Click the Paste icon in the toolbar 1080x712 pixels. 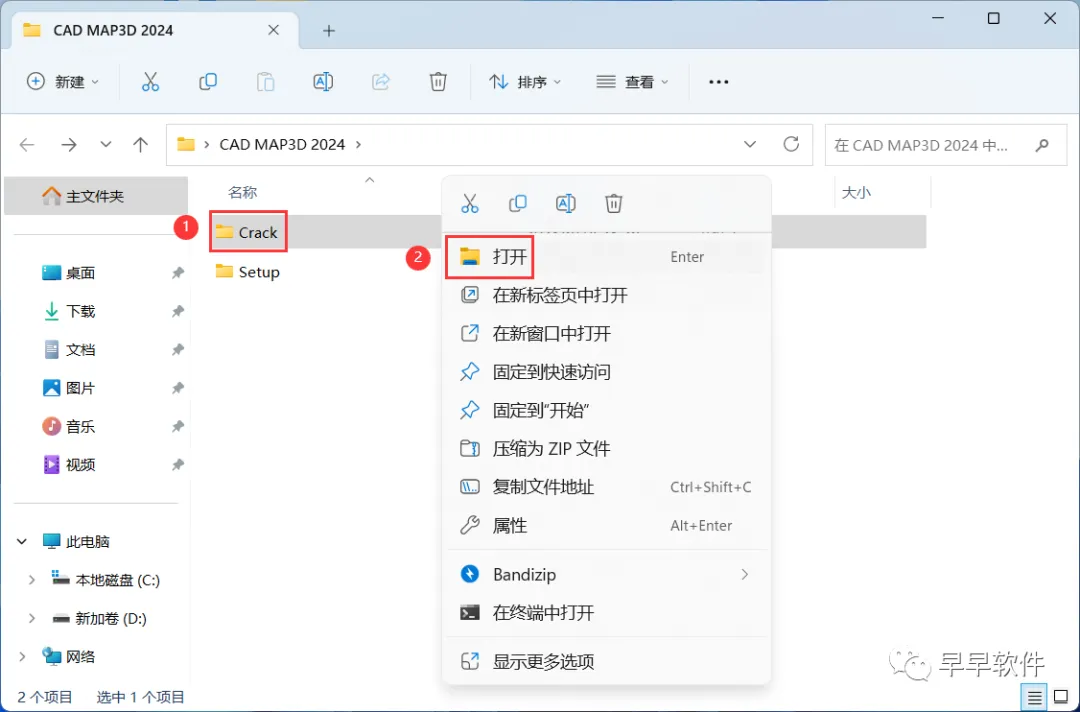point(265,82)
